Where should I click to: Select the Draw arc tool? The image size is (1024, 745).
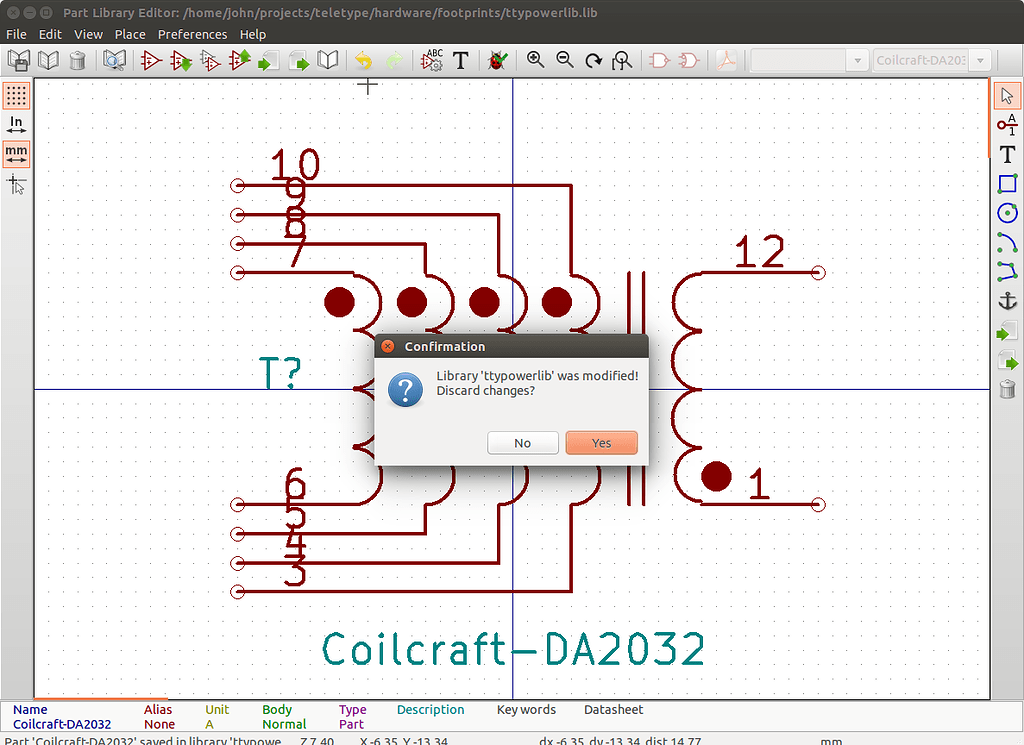tap(1007, 242)
